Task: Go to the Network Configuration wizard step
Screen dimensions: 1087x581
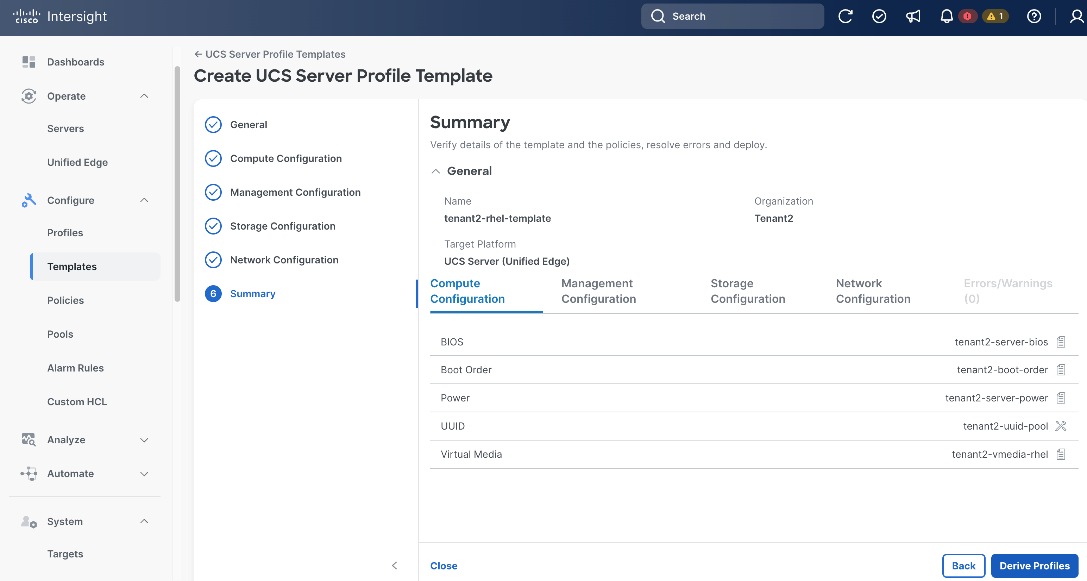Action: 284,260
